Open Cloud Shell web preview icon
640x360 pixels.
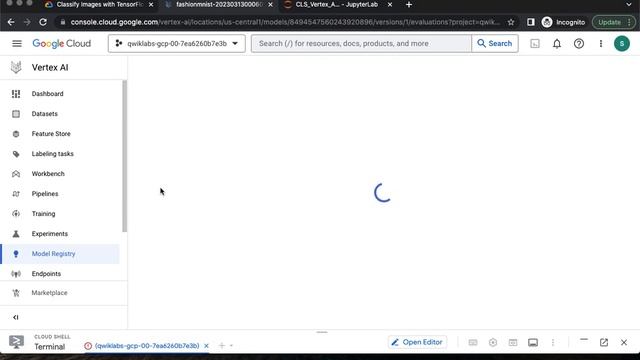[x=513, y=342]
